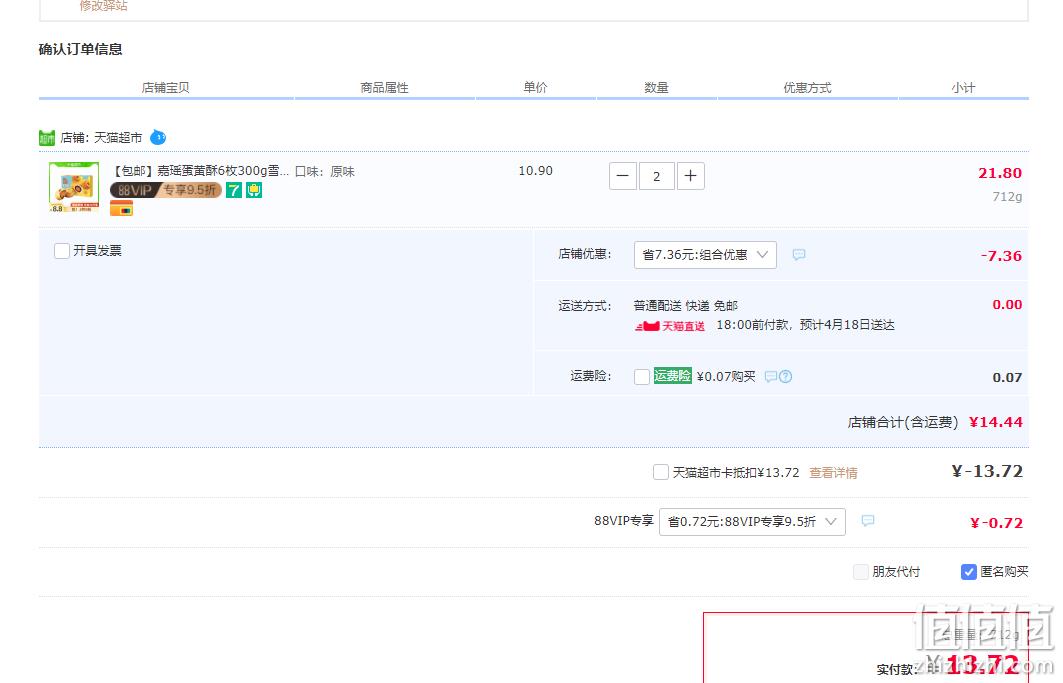The image size is (1063, 683).
Task: Click the 88VIP 专享9.5折 badge
Action: [166, 190]
